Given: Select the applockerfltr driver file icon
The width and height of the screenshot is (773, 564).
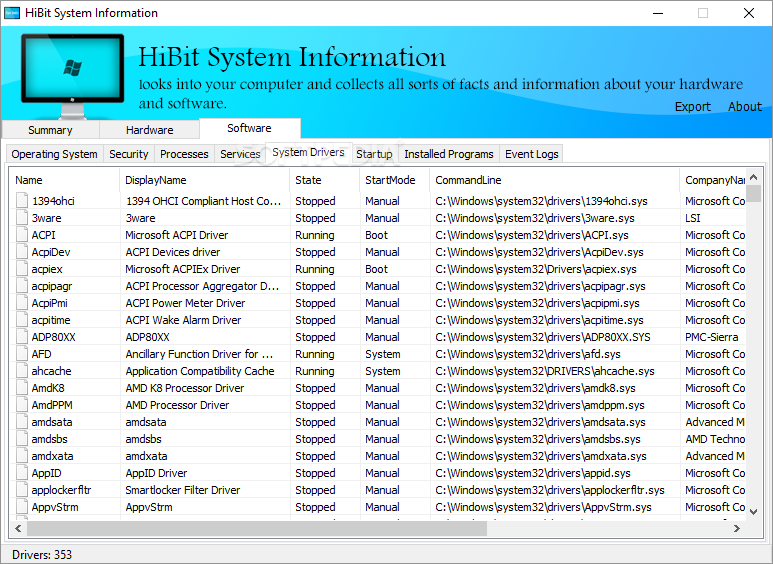Looking at the screenshot, I should (x=22, y=490).
